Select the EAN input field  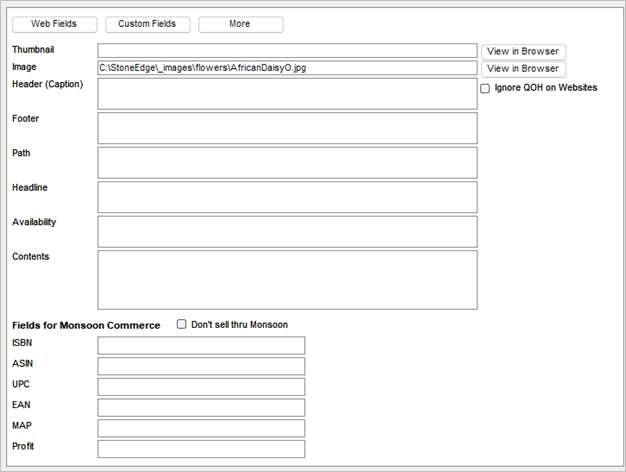tap(201, 408)
